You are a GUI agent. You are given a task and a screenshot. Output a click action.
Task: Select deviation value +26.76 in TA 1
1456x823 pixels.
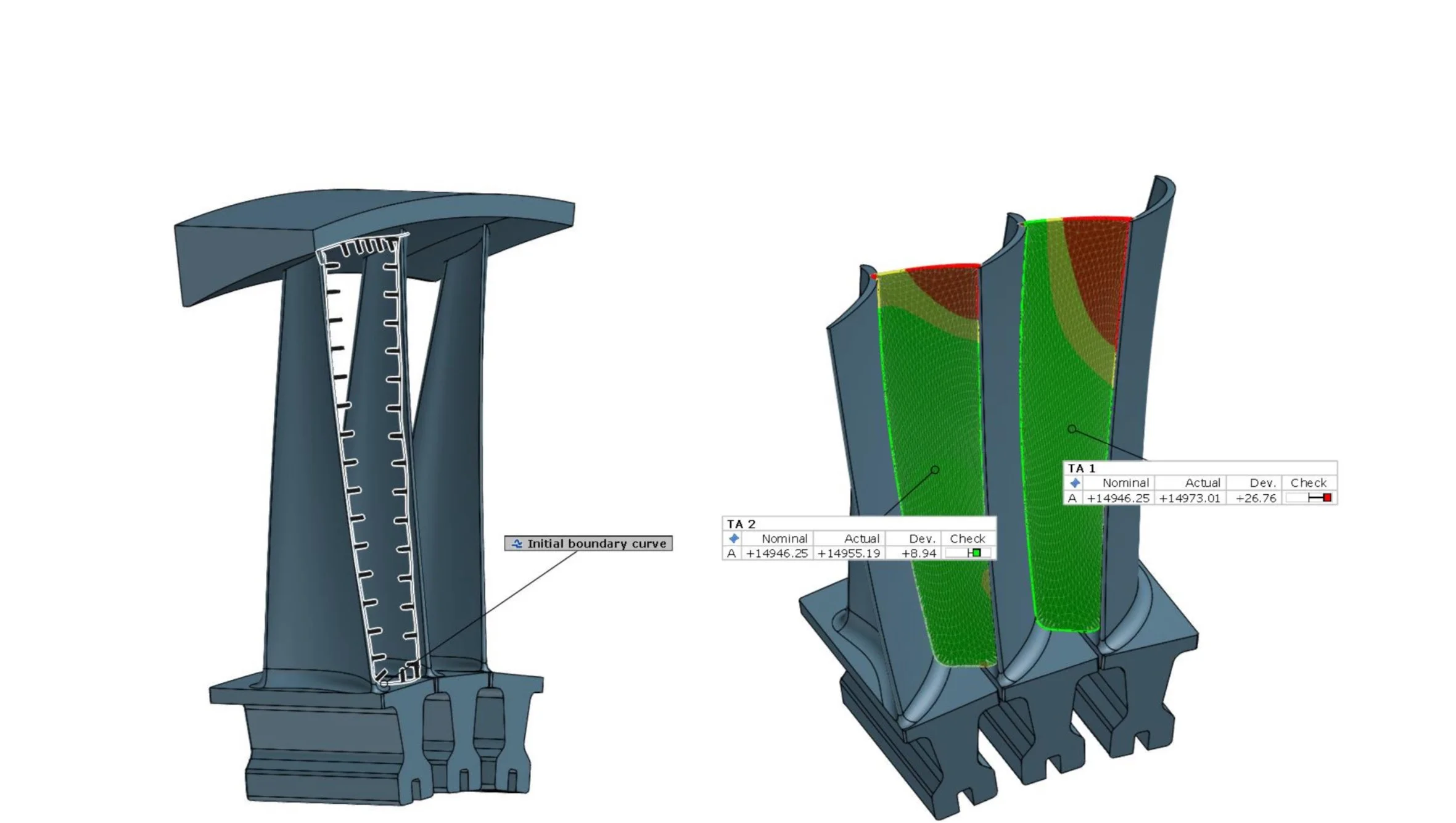pyautogui.click(x=1256, y=498)
